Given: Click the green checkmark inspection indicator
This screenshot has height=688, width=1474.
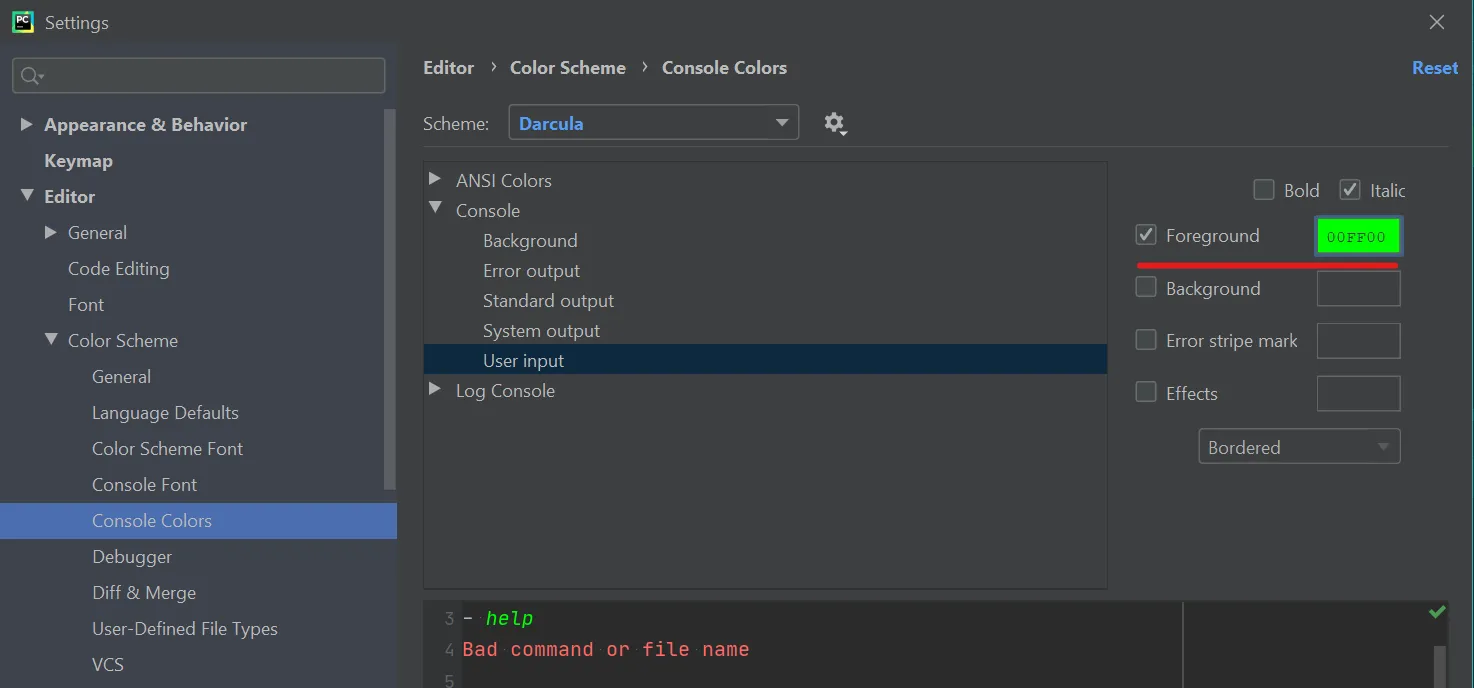Looking at the screenshot, I should 1437,611.
